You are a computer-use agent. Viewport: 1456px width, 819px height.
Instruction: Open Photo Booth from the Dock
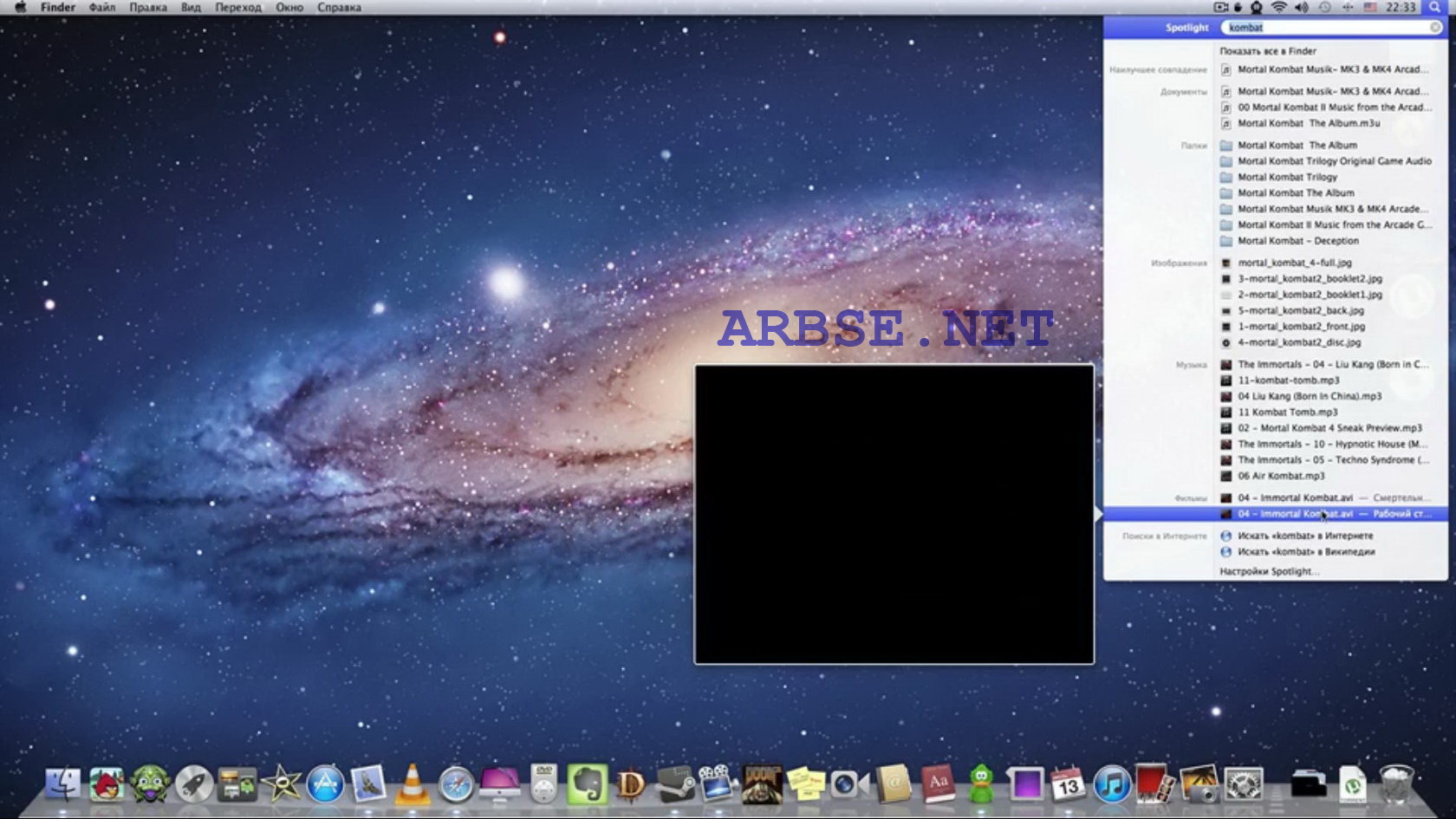point(1155,784)
